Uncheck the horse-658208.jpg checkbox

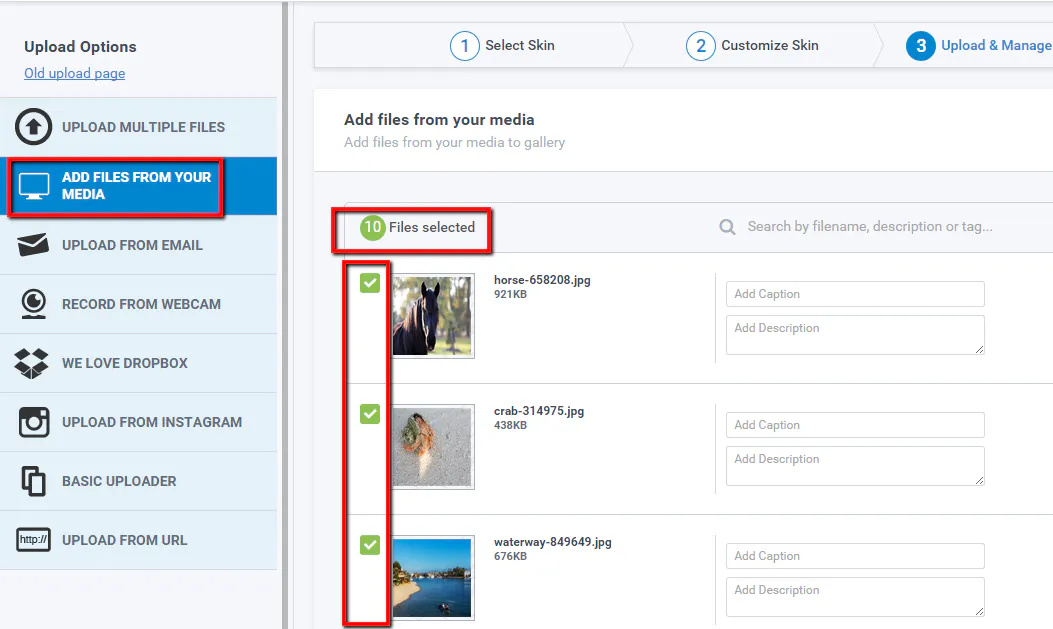[x=370, y=283]
